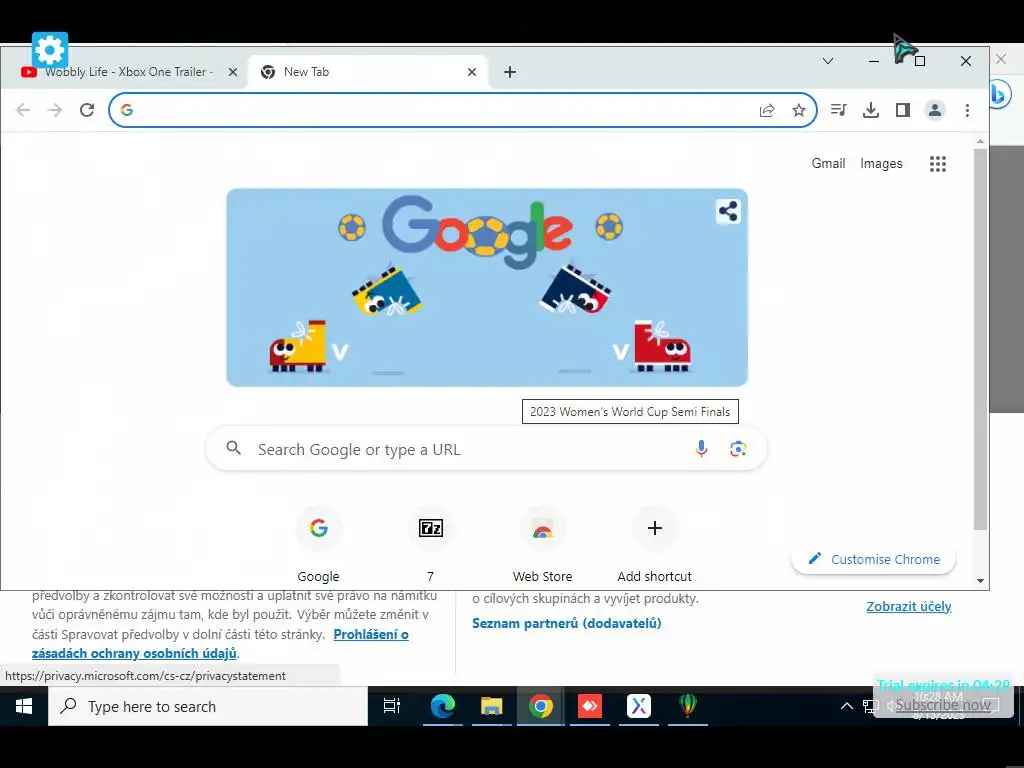Open the 7z shortcut tile
1024x768 pixels.
click(x=430, y=543)
